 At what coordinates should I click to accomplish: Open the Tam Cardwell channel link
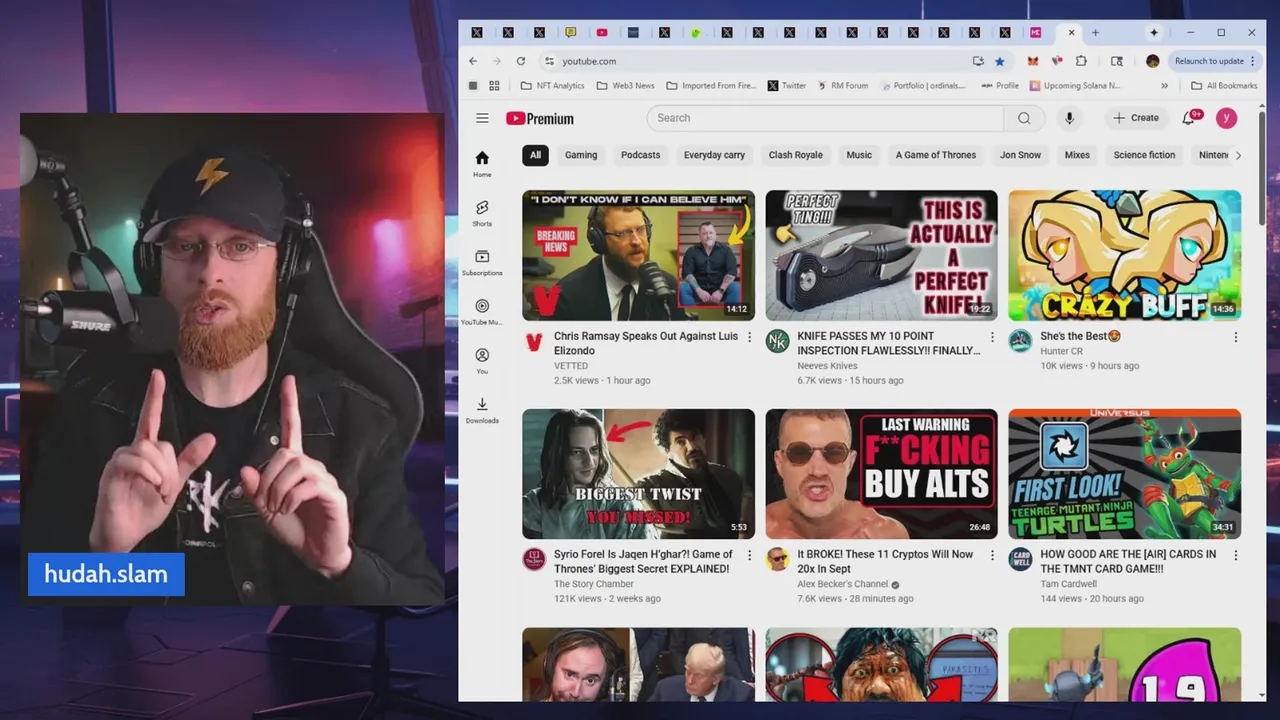coord(1068,584)
